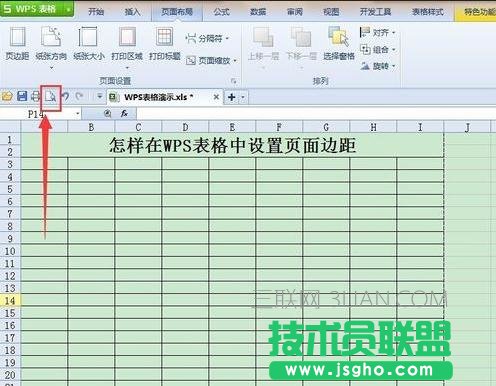Click the save disk icon
Screen dimensions: 496x386
(x=22, y=97)
